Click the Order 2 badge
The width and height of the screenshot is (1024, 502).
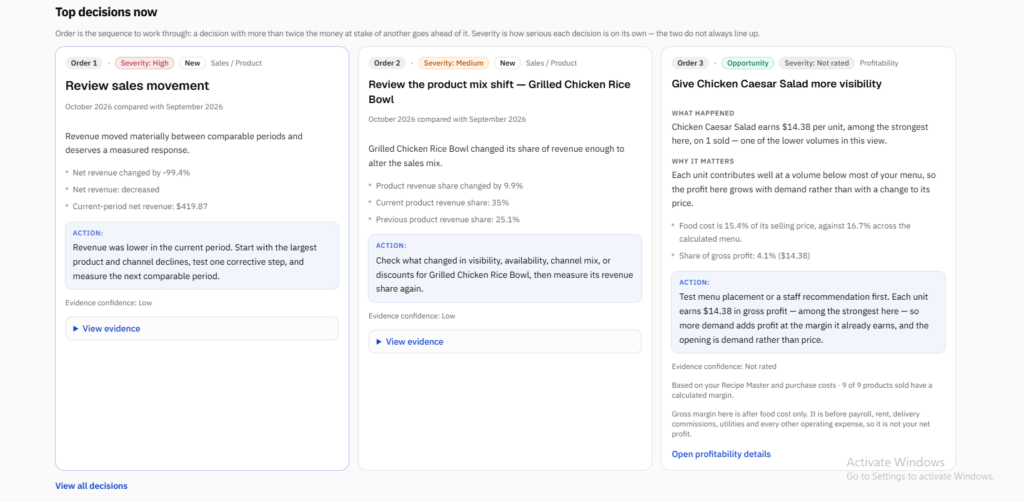pos(387,63)
